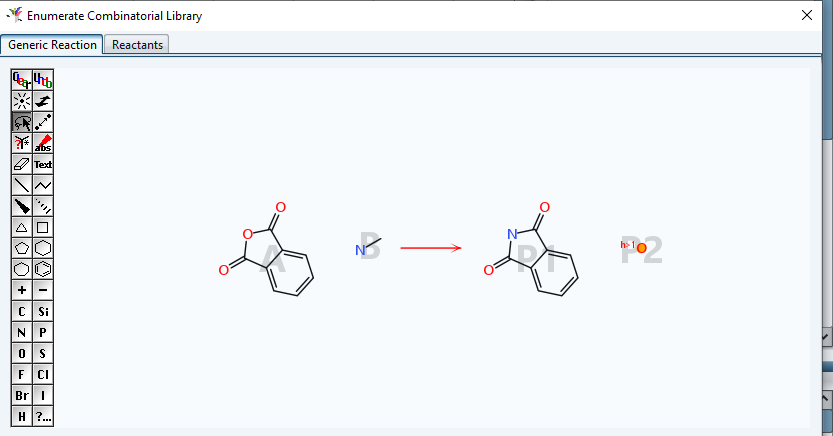Activate the lasso selection tool
Viewport: 833px width, 436px height.
tap(21, 122)
